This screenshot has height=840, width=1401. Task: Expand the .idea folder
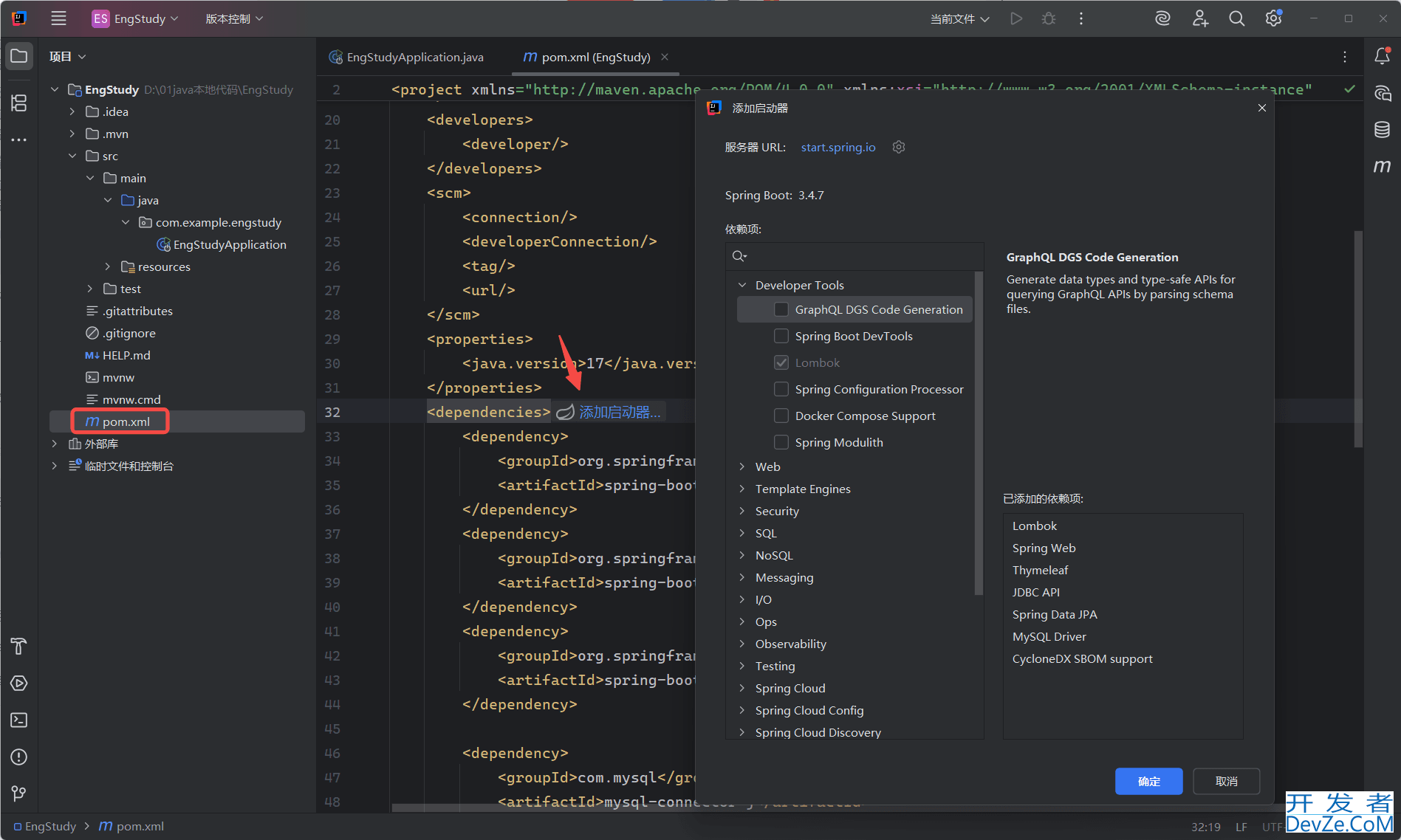point(72,111)
